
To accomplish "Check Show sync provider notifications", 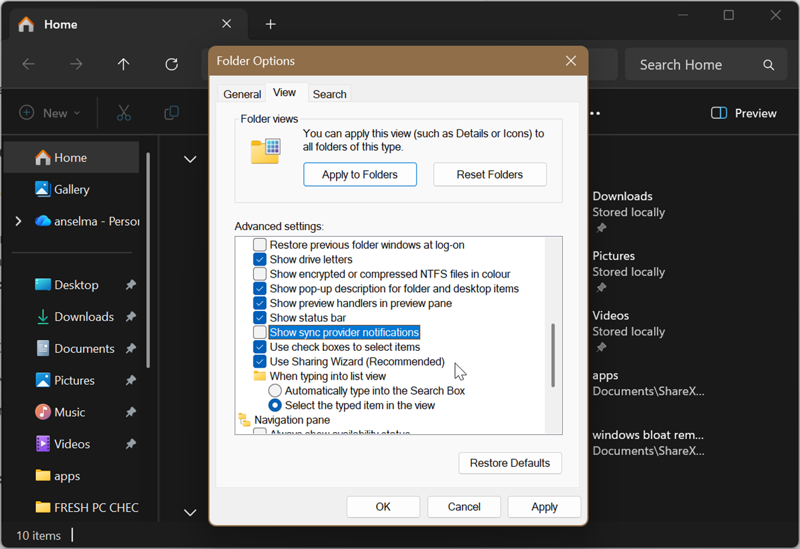I will click(x=260, y=332).
